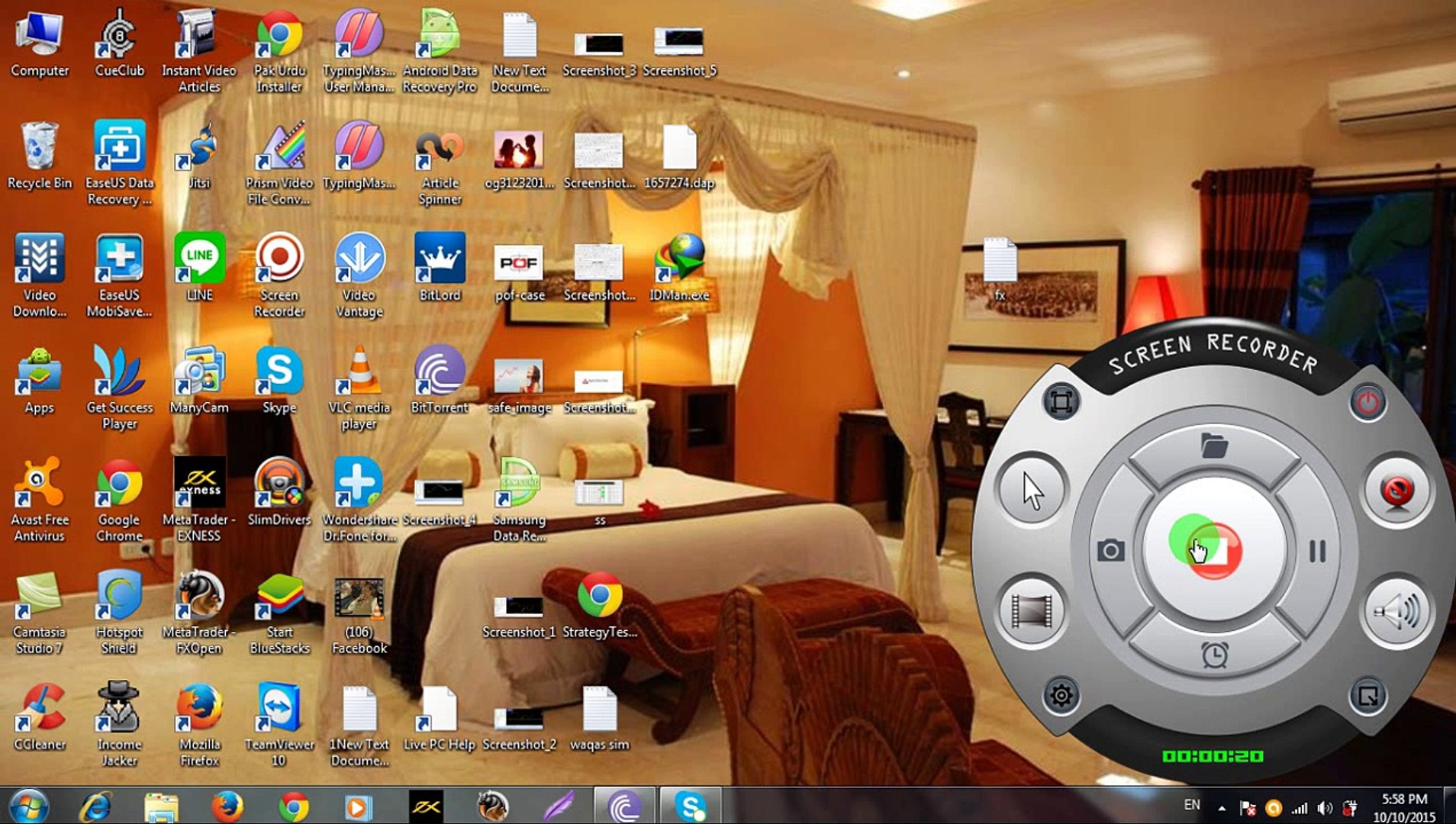This screenshot has height=824, width=1456.
Task: Open the Windows Start menu
Action: 27,806
